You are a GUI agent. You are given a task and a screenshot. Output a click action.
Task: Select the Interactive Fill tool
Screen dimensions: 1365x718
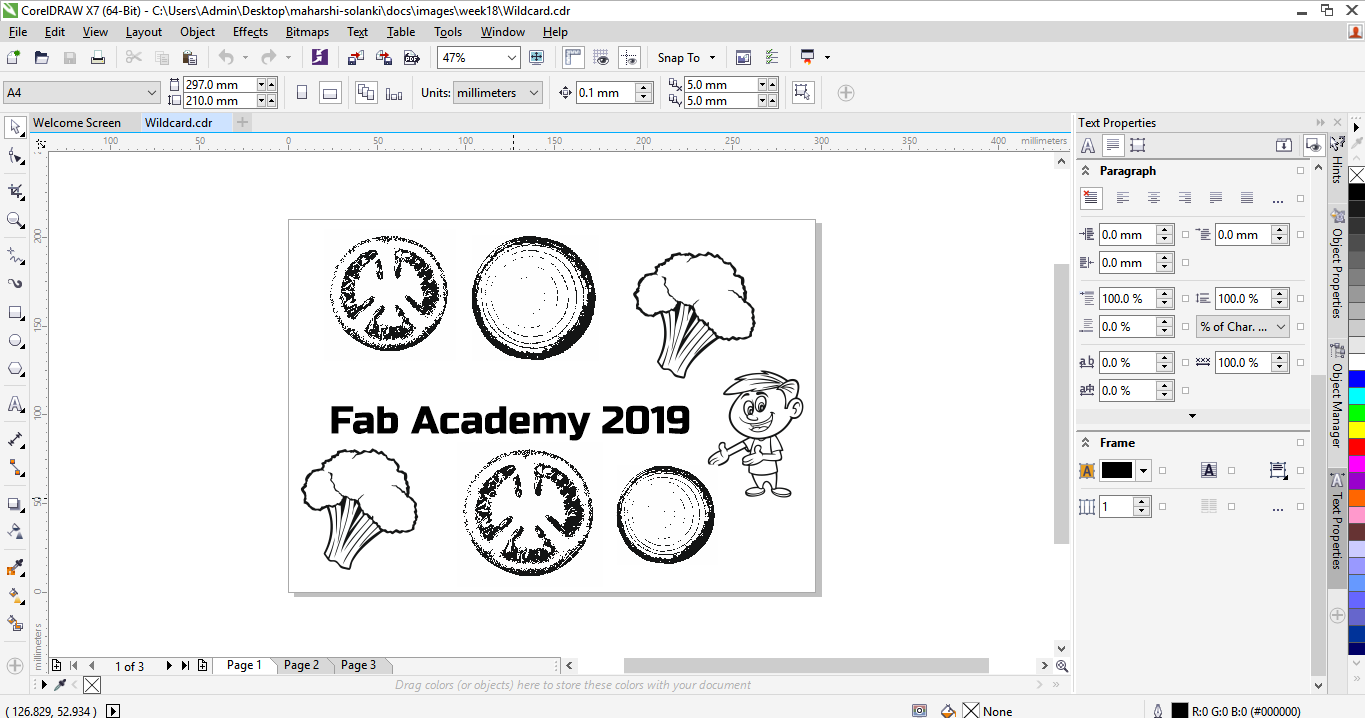[15, 596]
